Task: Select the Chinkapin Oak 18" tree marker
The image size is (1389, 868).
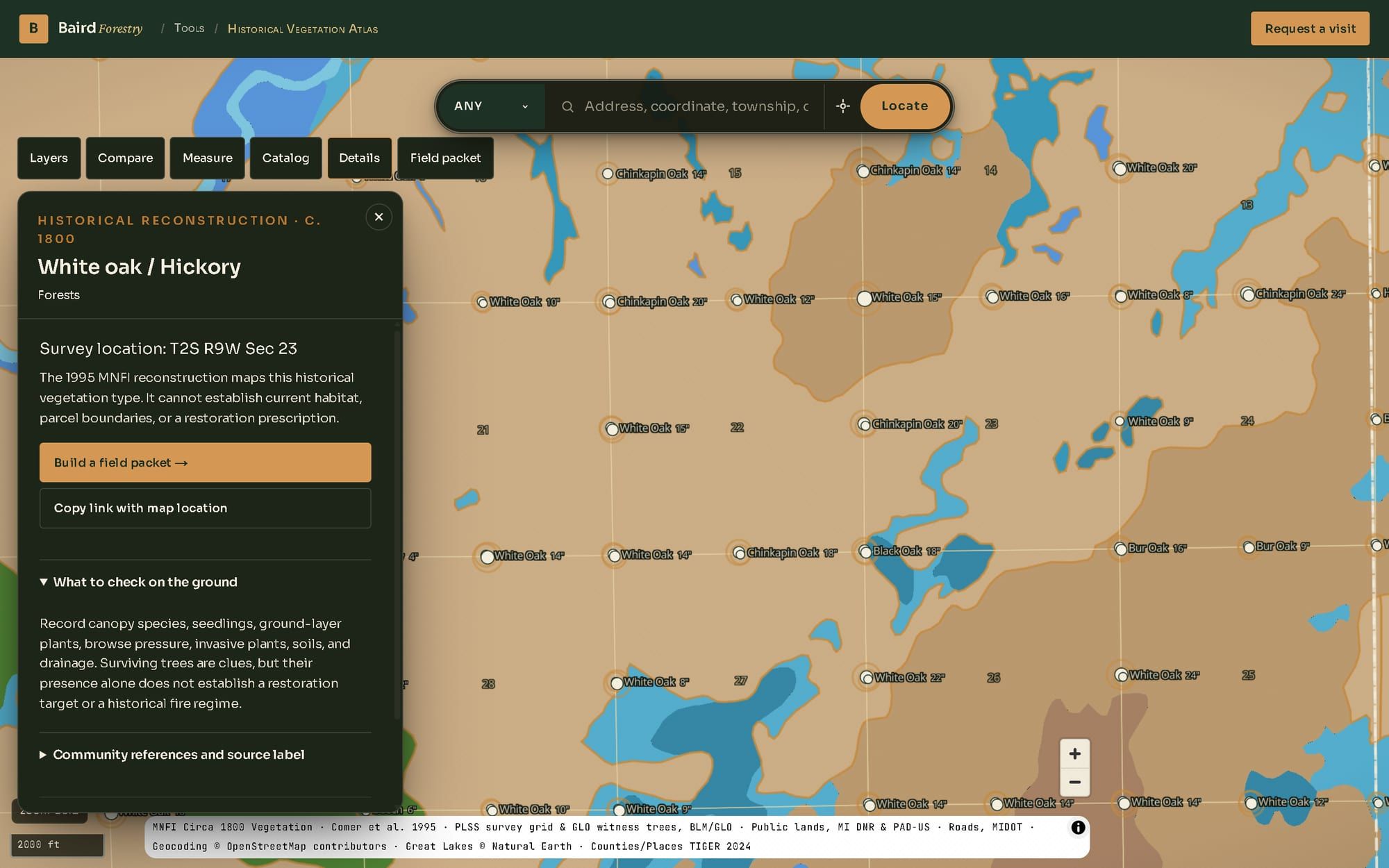Action: [x=740, y=553]
